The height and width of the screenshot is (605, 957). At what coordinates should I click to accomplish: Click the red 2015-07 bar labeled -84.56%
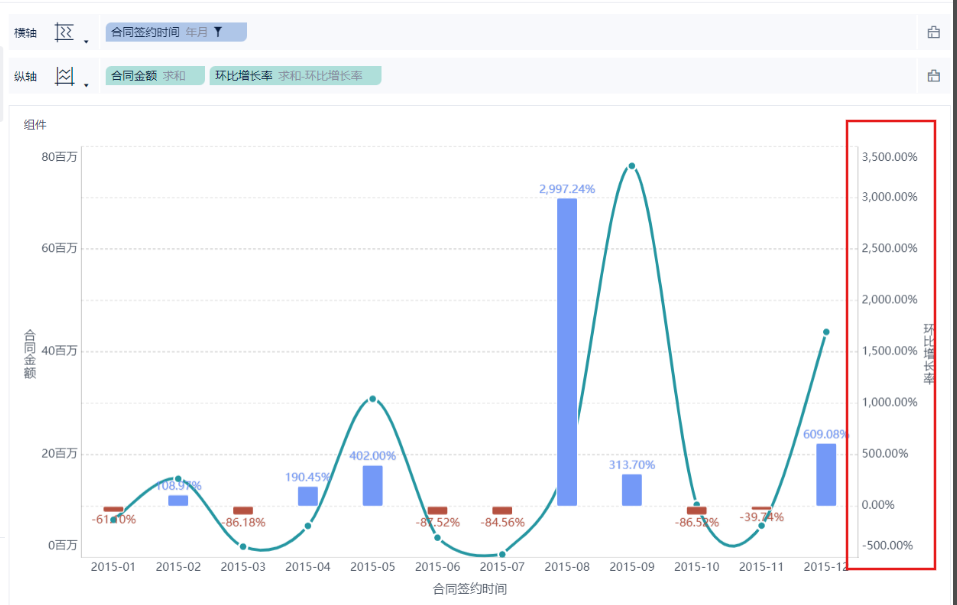pos(502,510)
